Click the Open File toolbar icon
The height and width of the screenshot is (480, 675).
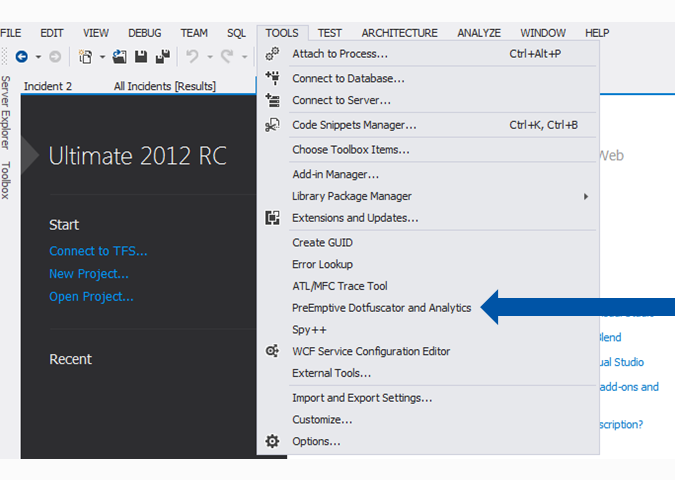tap(119, 56)
